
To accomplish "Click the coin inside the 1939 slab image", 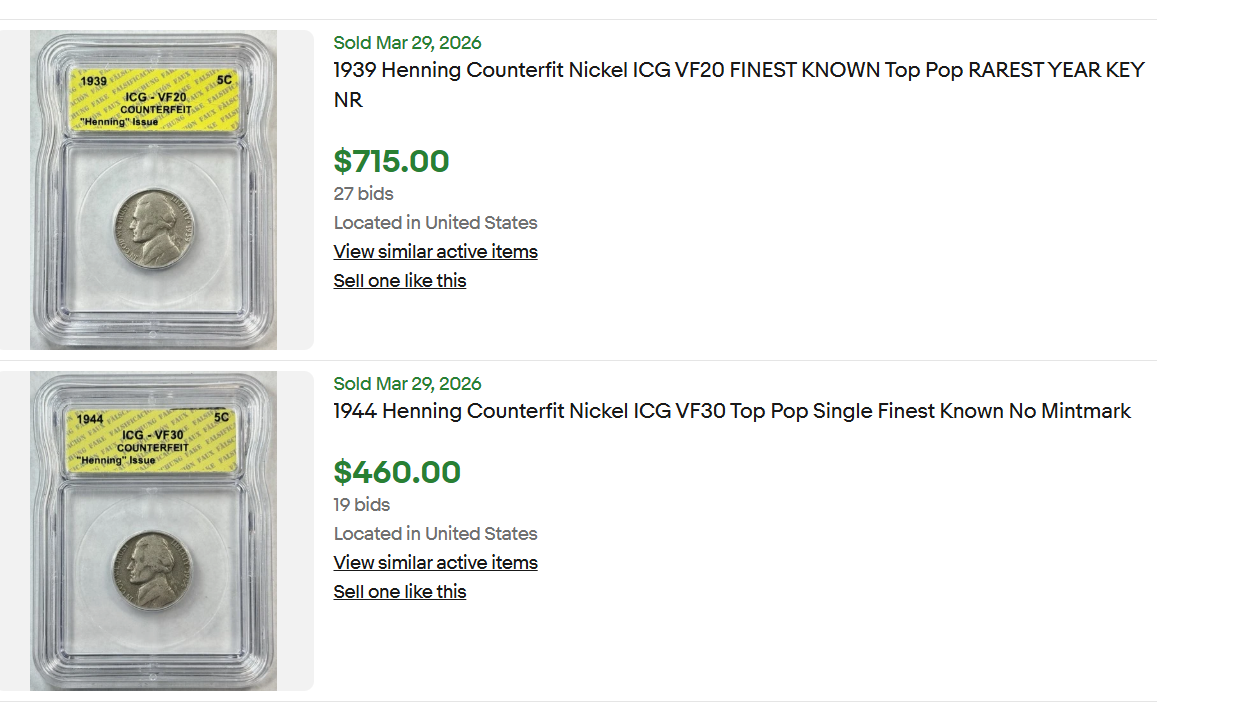I will 151,230.
